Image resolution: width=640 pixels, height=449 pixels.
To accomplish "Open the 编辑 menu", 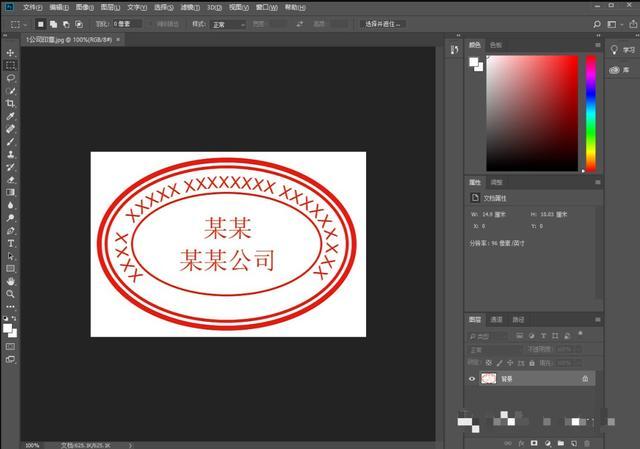I will [x=59, y=7].
